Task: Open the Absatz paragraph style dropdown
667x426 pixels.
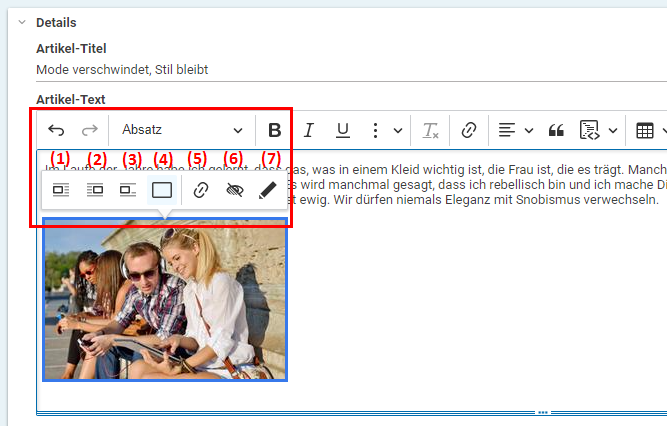Action: click(181, 130)
